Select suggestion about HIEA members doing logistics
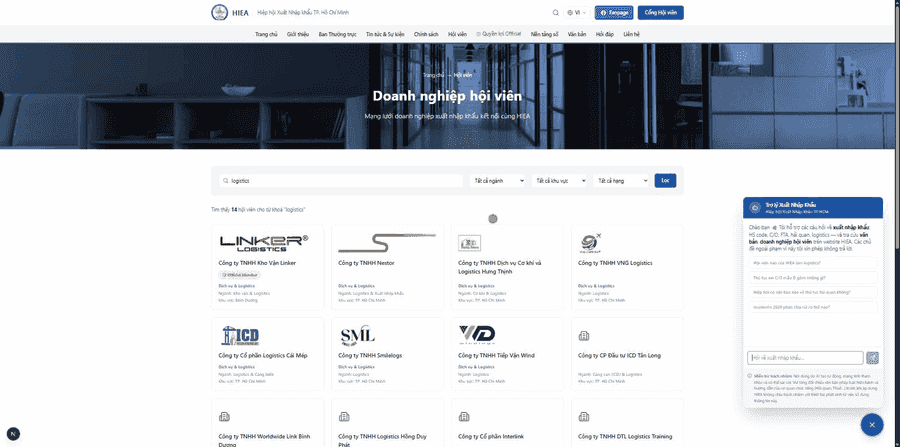 coord(813,263)
